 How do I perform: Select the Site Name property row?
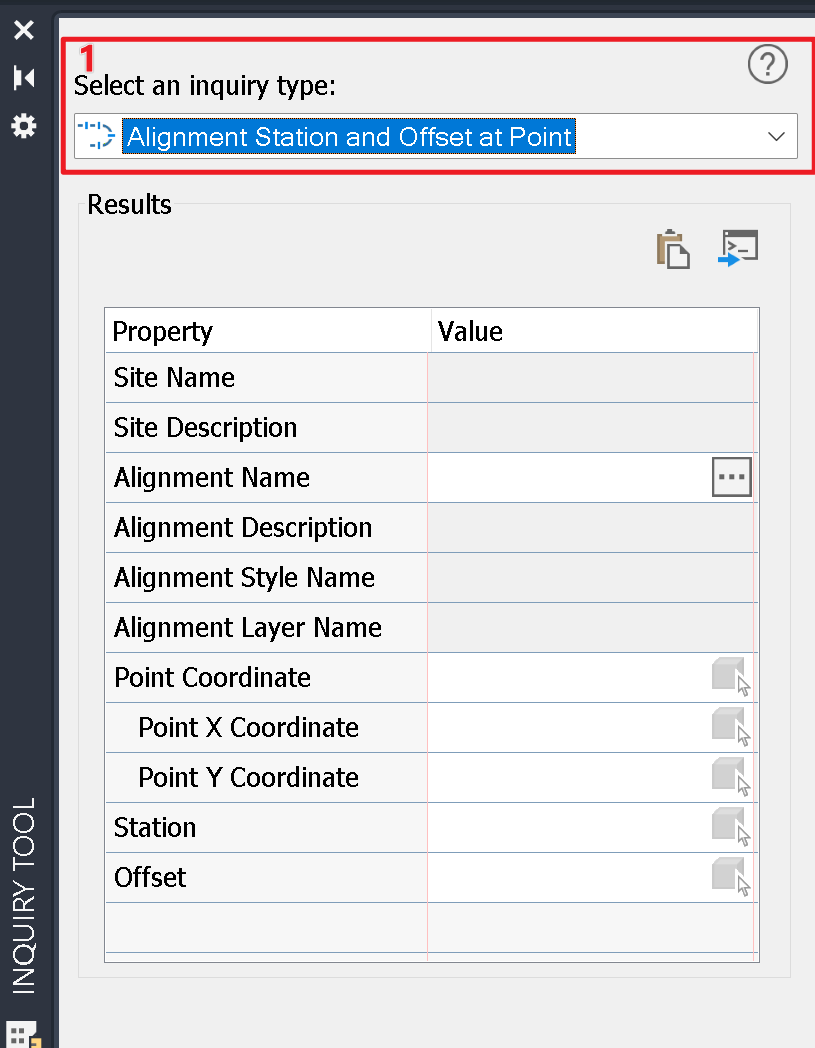[x=267, y=378]
